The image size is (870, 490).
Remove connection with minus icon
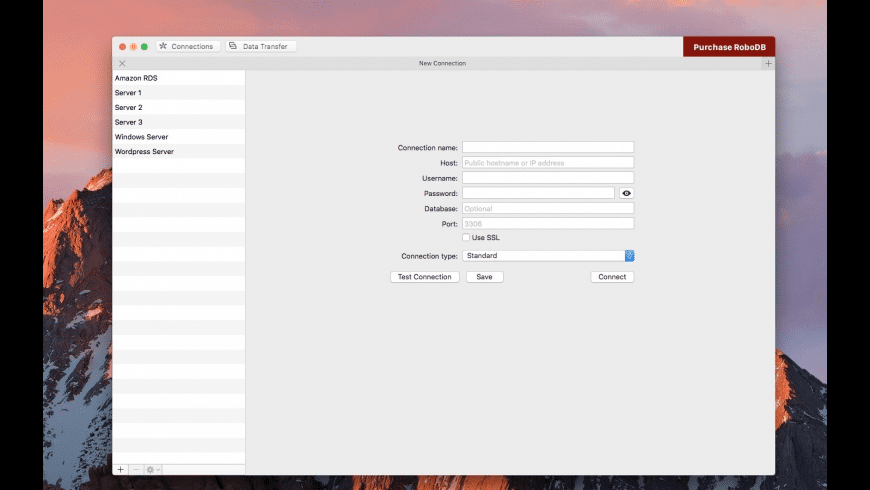pyautogui.click(x=136, y=469)
